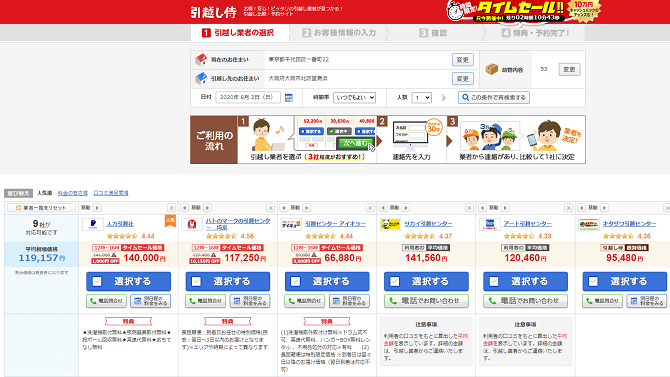The height and width of the screenshot is (377, 670).
Task: Move アート引越センター column left
Action: [482, 208]
